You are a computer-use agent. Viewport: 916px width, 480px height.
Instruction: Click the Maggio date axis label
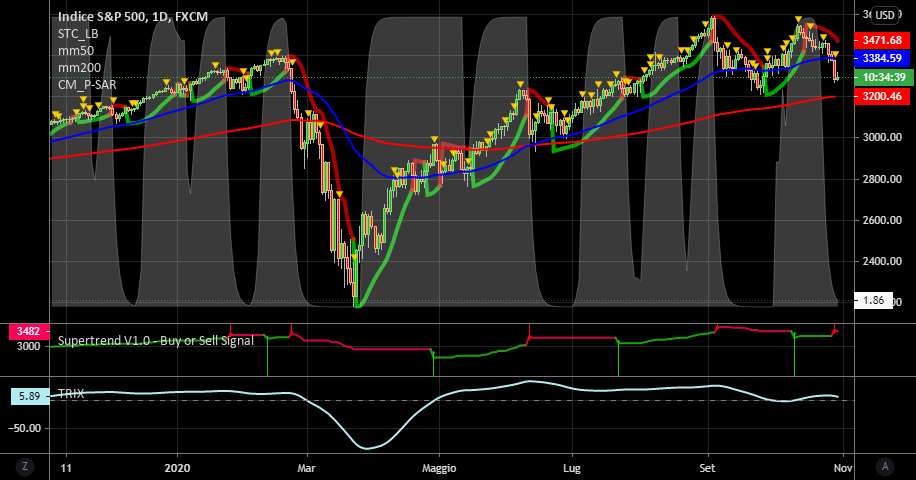(x=439, y=468)
